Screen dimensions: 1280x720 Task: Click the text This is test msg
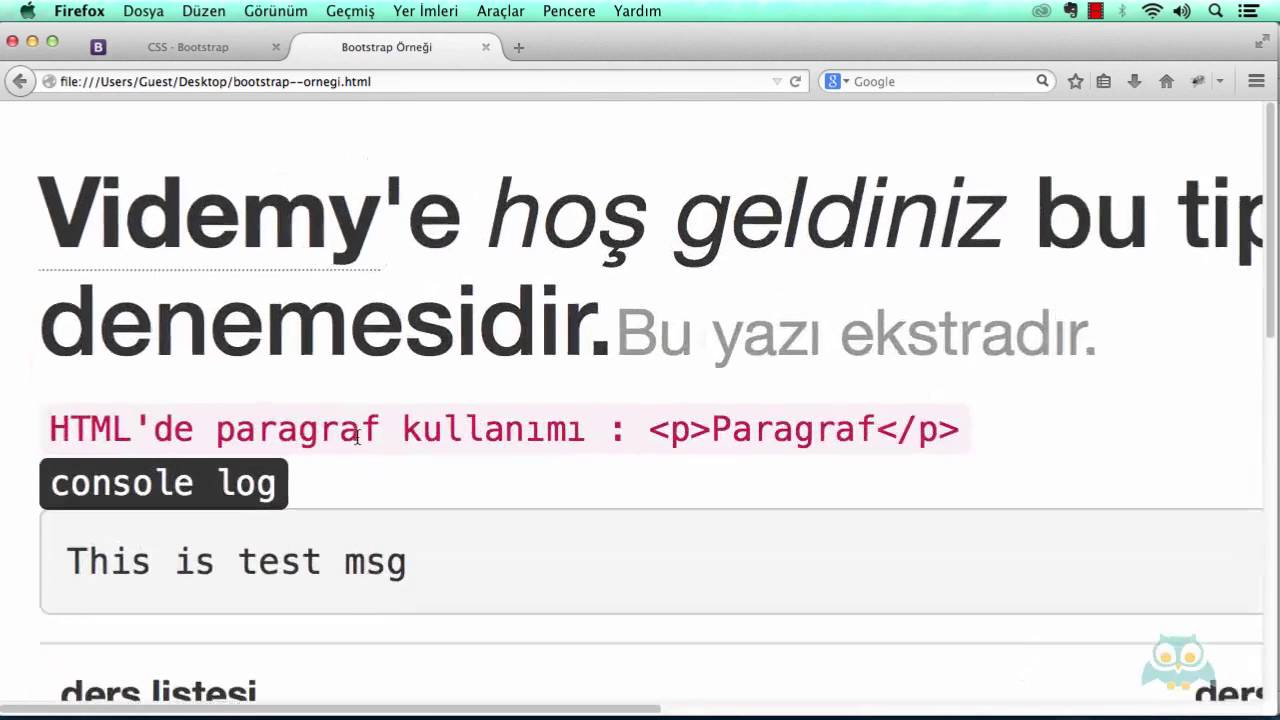tap(236, 562)
